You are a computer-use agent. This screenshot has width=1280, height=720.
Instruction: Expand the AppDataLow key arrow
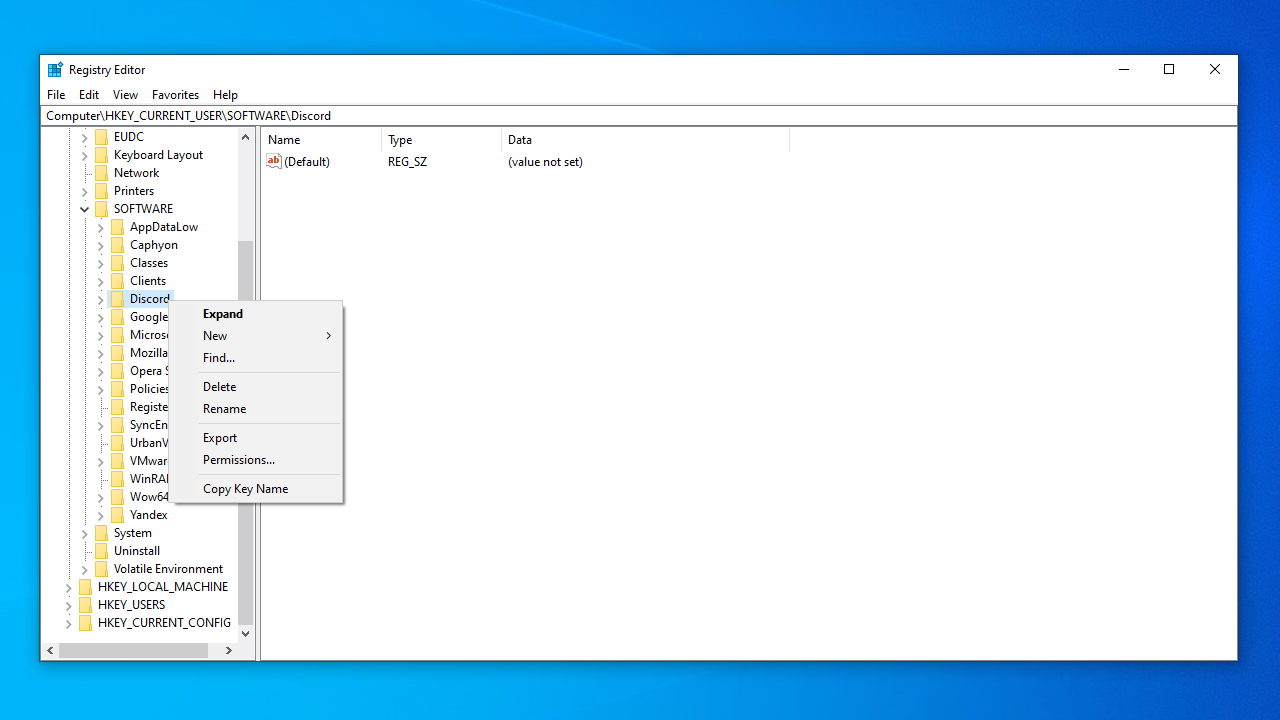coord(101,227)
